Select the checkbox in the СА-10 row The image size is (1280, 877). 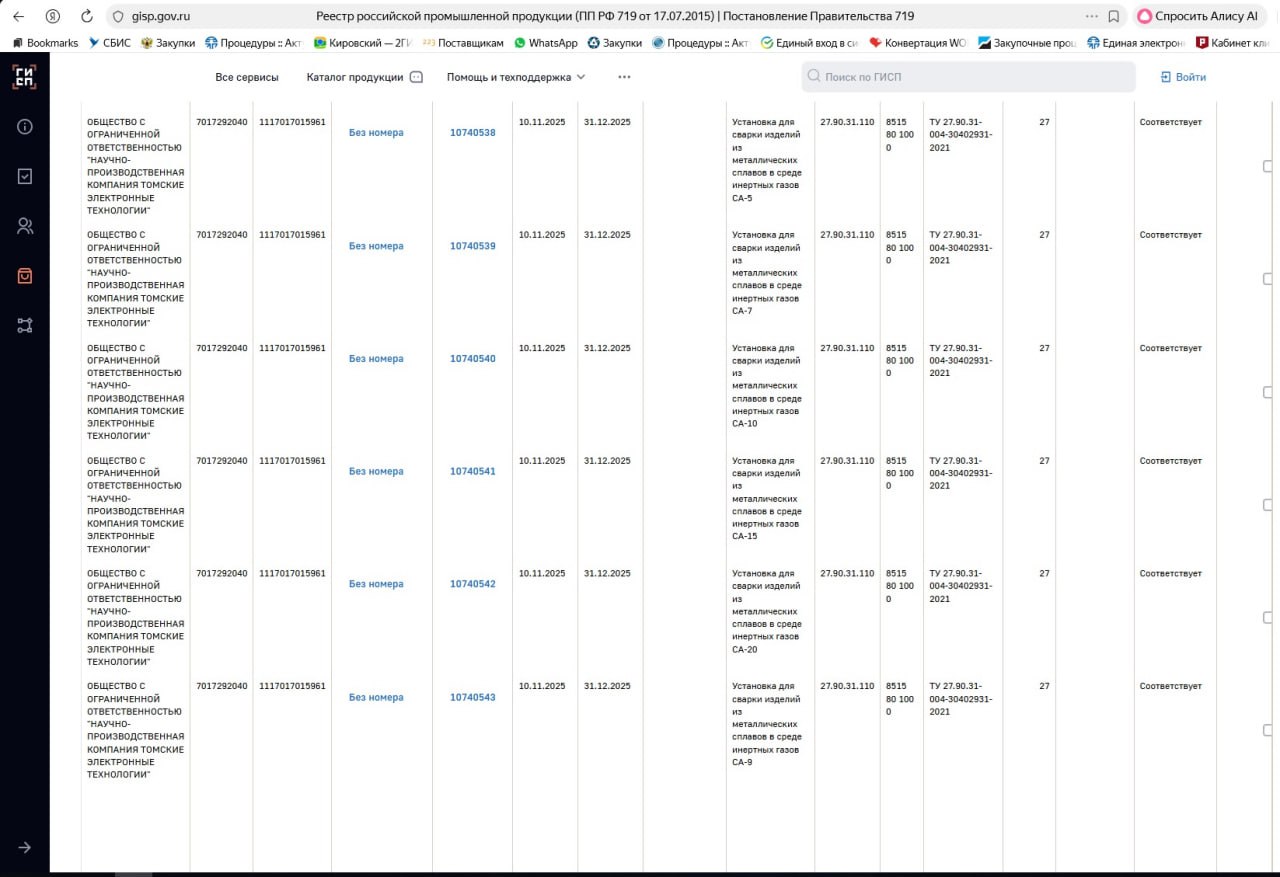[x=1268, y=392]
